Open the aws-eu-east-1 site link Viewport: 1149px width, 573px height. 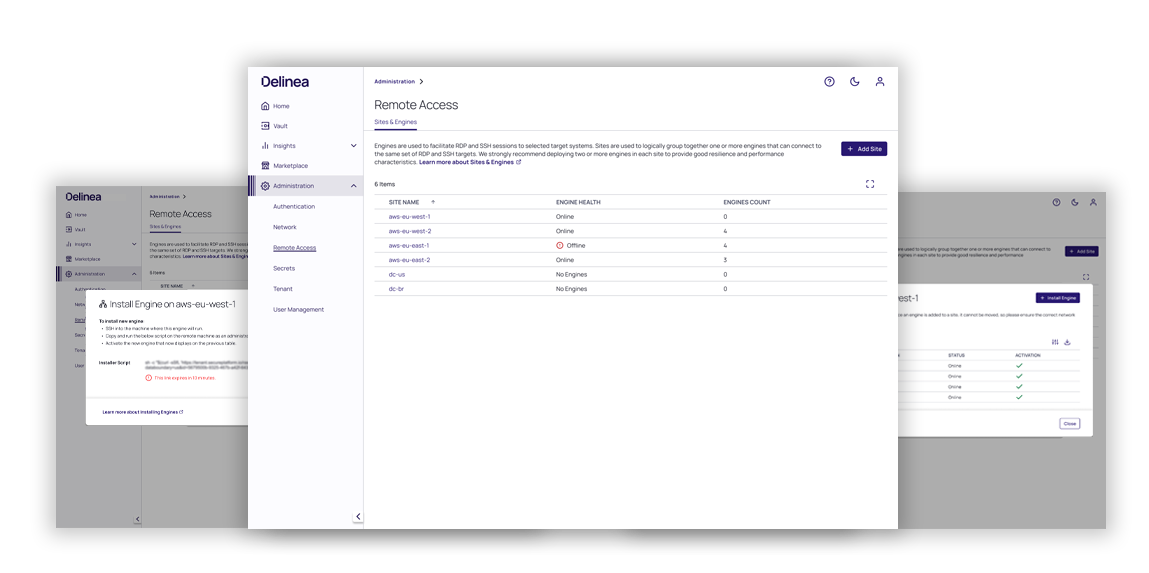[x=409, y=245]
